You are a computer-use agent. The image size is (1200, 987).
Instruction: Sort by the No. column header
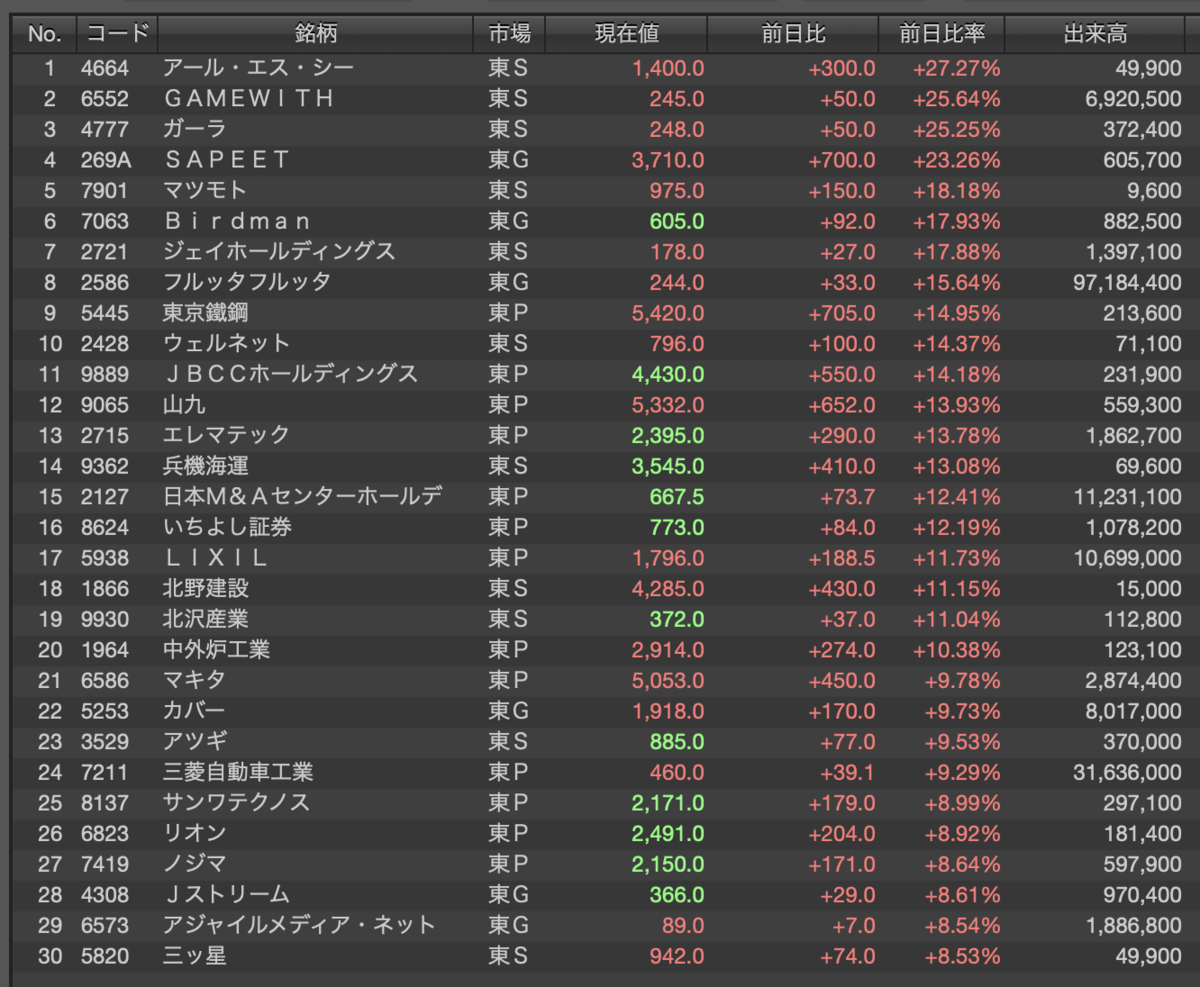click(x=44, y=34)
